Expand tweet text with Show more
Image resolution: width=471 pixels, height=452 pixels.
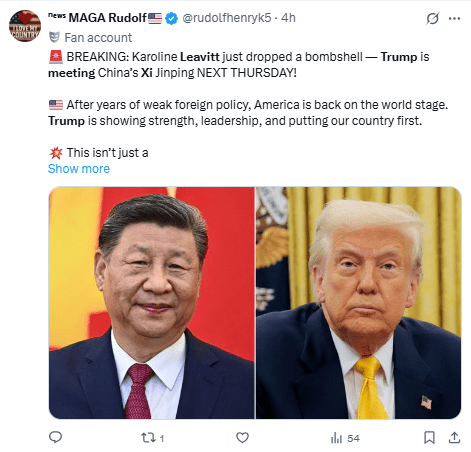[79, 169]
